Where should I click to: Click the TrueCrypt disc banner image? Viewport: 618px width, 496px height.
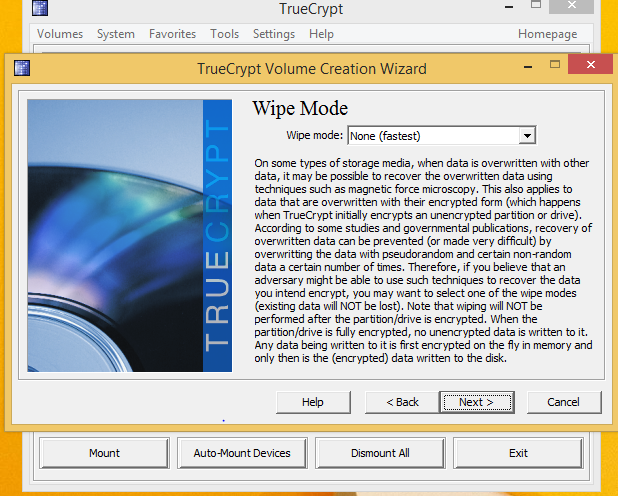[130, 235]
